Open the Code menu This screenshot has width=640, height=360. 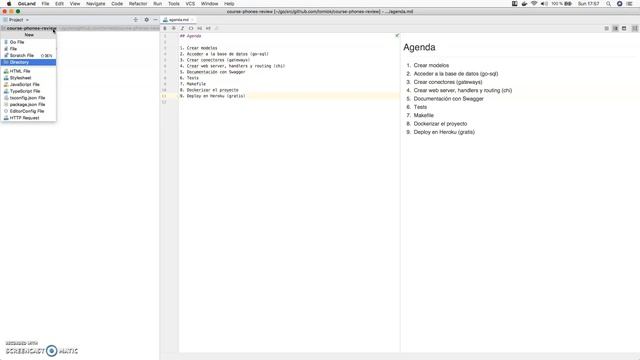117,4
